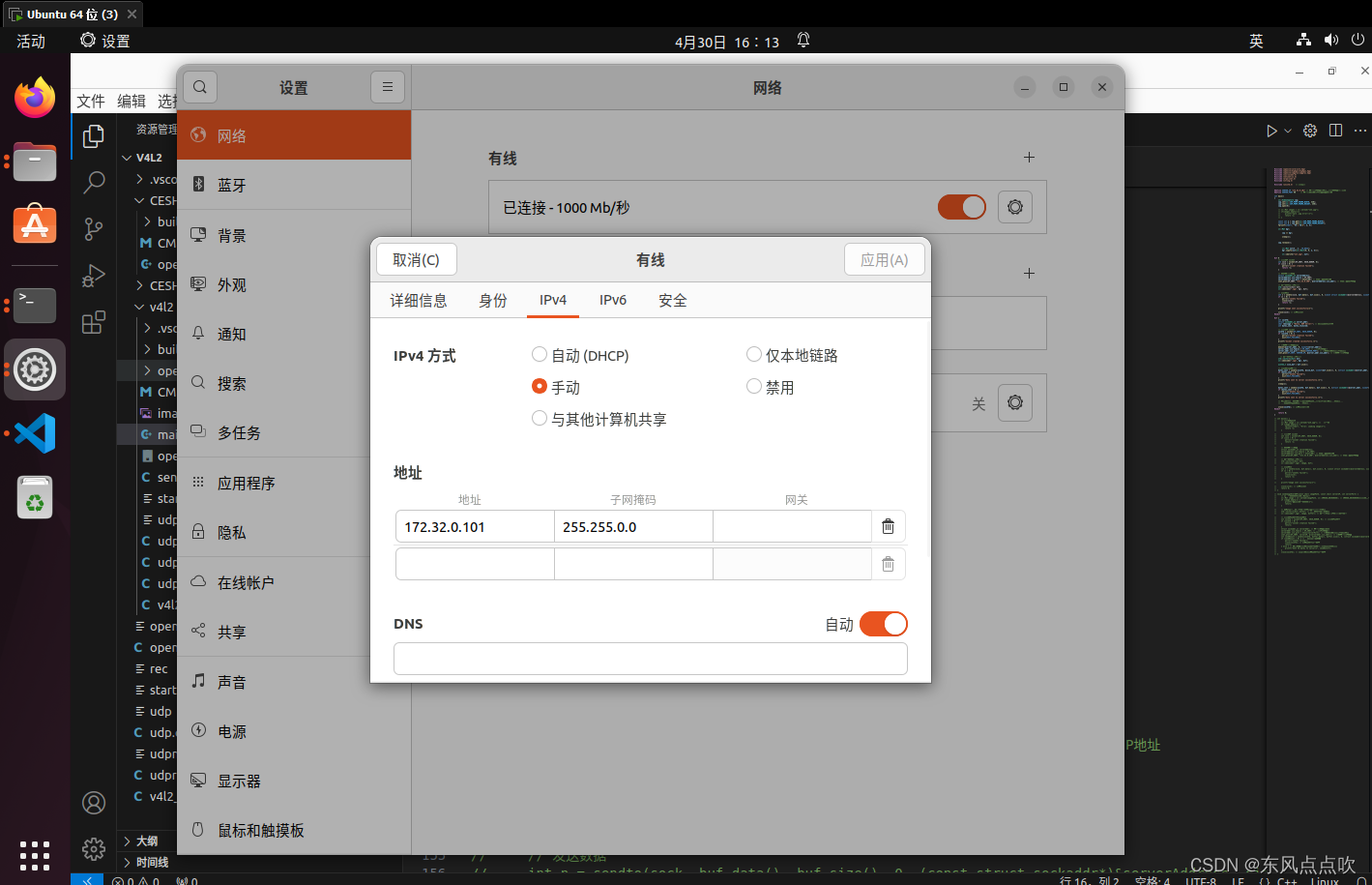The width and height of the screenshot is (1372, 885).
Task: Click the address field containing 172.32.0.101
Action: point(475,527)
